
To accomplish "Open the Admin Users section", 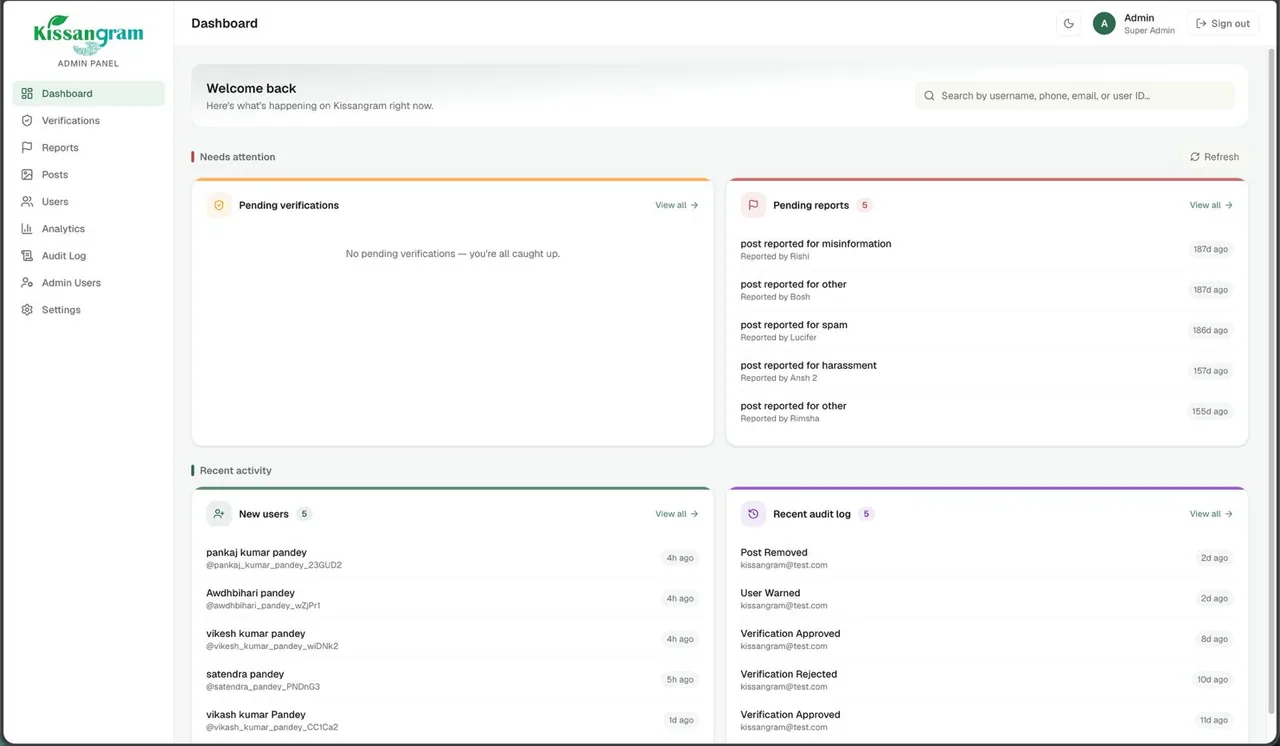I will pos(88,282).
